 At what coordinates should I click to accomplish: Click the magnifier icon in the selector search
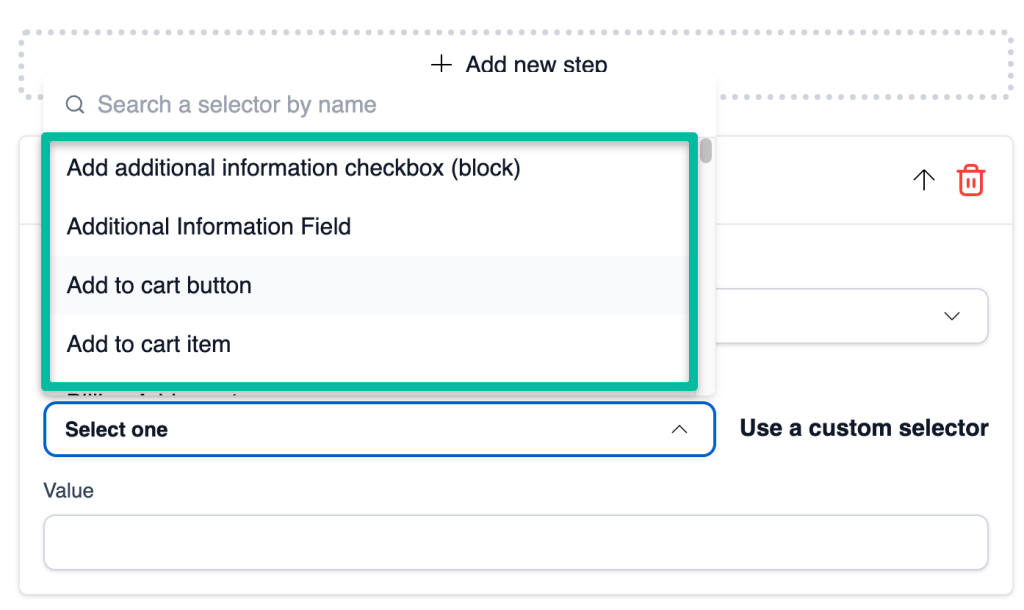pyautogui.click(x=75, y=104)
